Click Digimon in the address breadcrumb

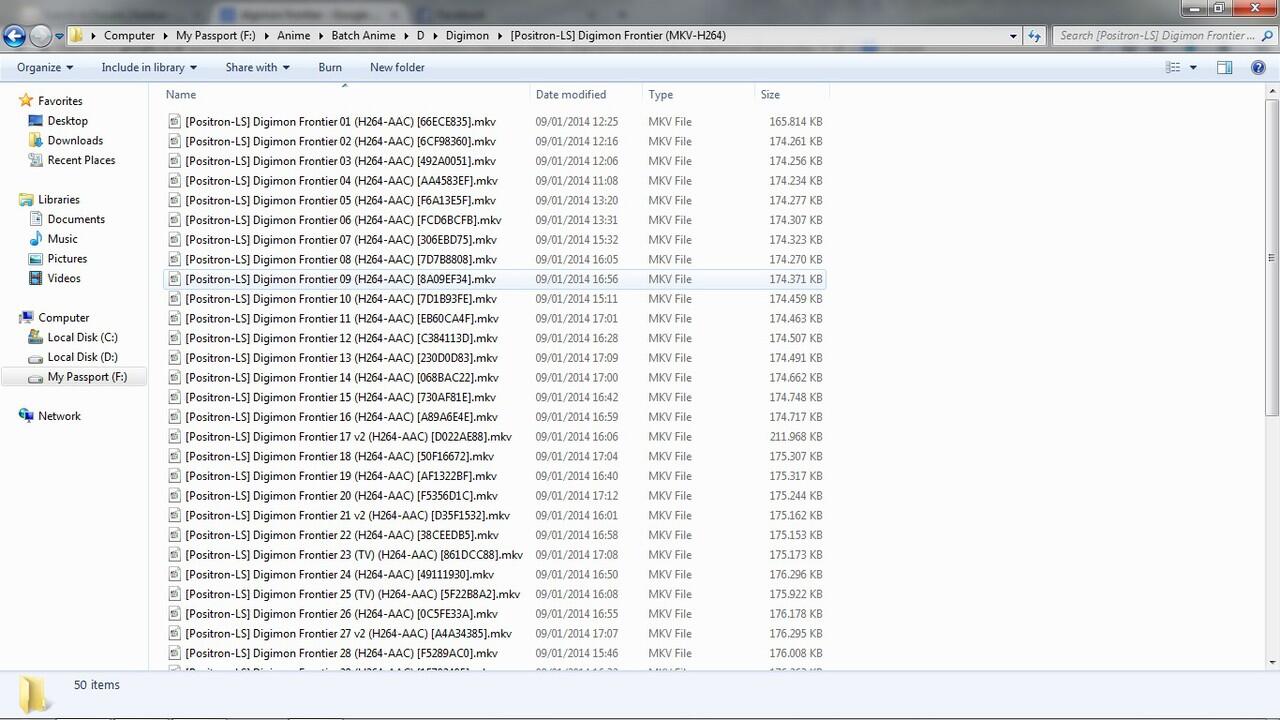tap(467, 36)
